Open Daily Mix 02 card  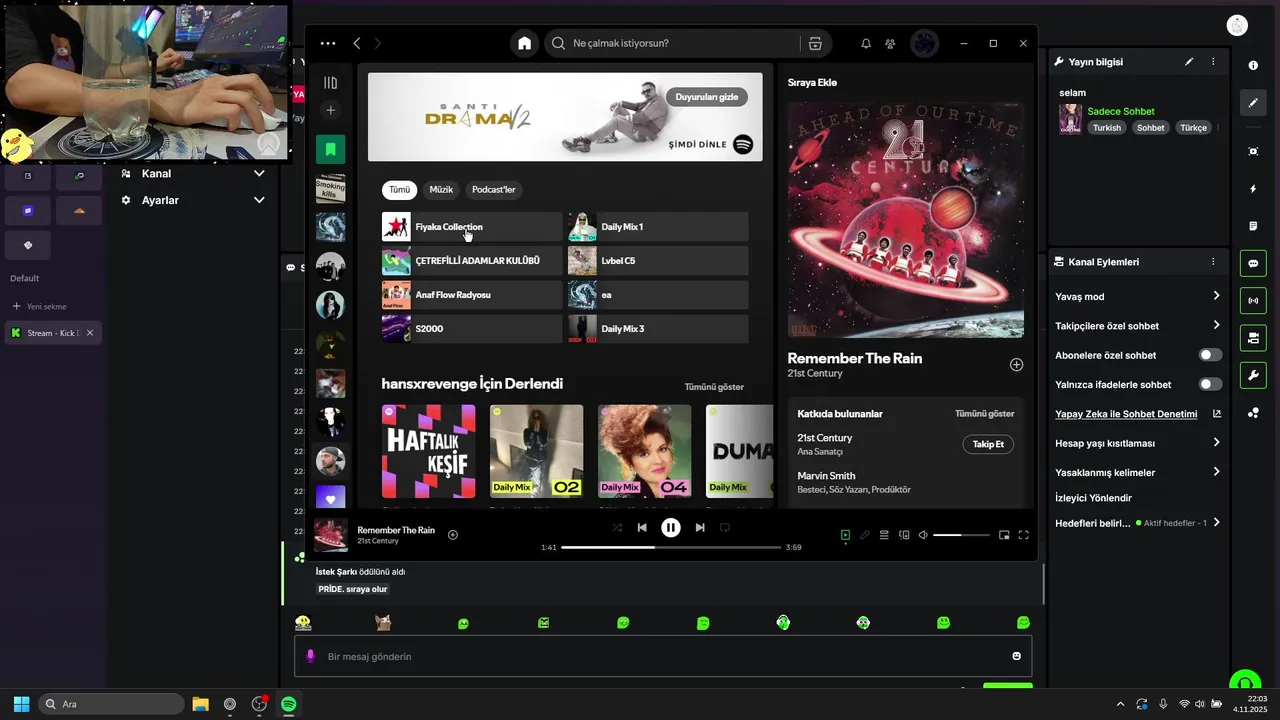pyautogui.click(x=537, y=451)
